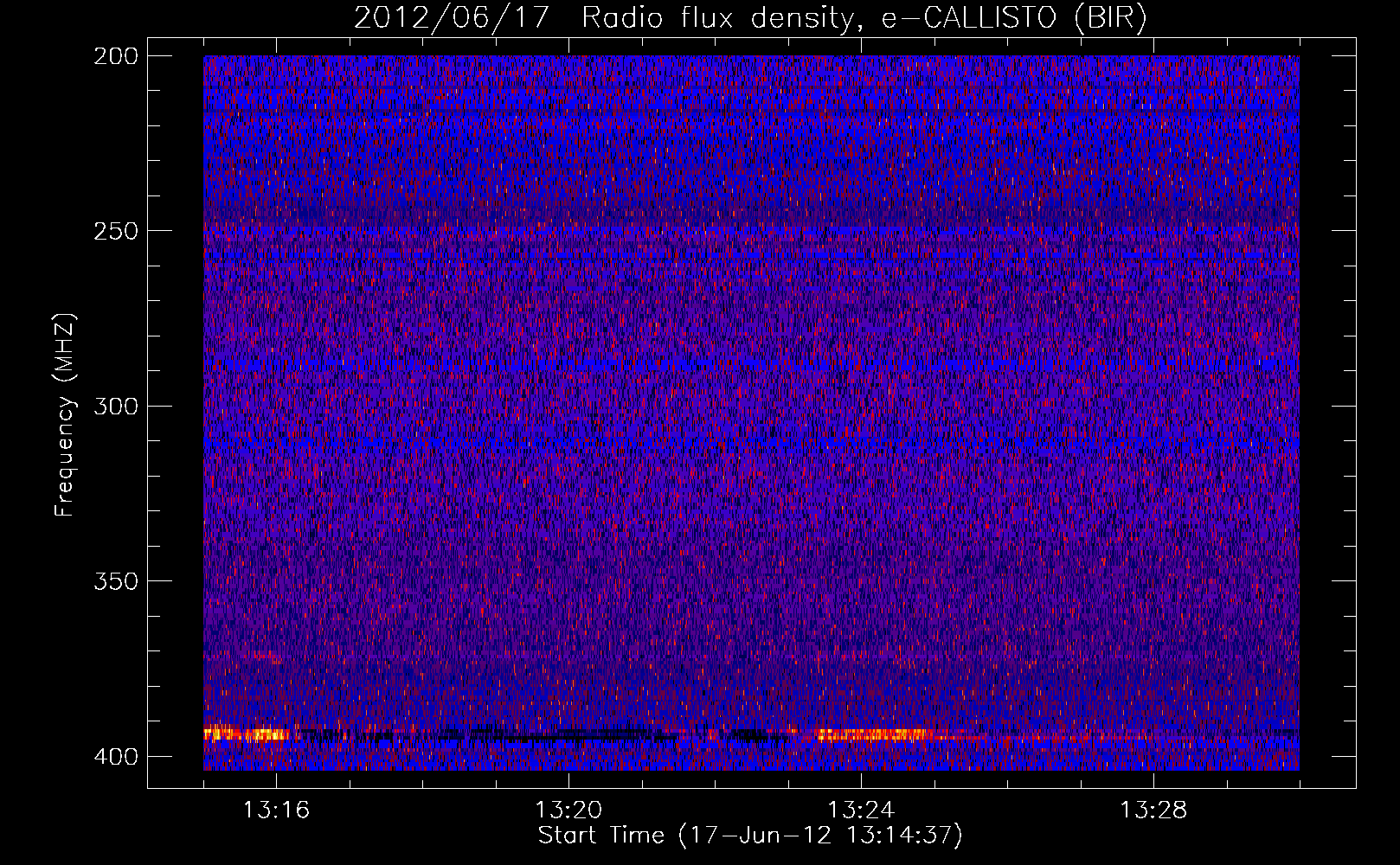Click the yellow-orange emission band near 13:24
Screen dimensions: 1400x865
(874, 735)
